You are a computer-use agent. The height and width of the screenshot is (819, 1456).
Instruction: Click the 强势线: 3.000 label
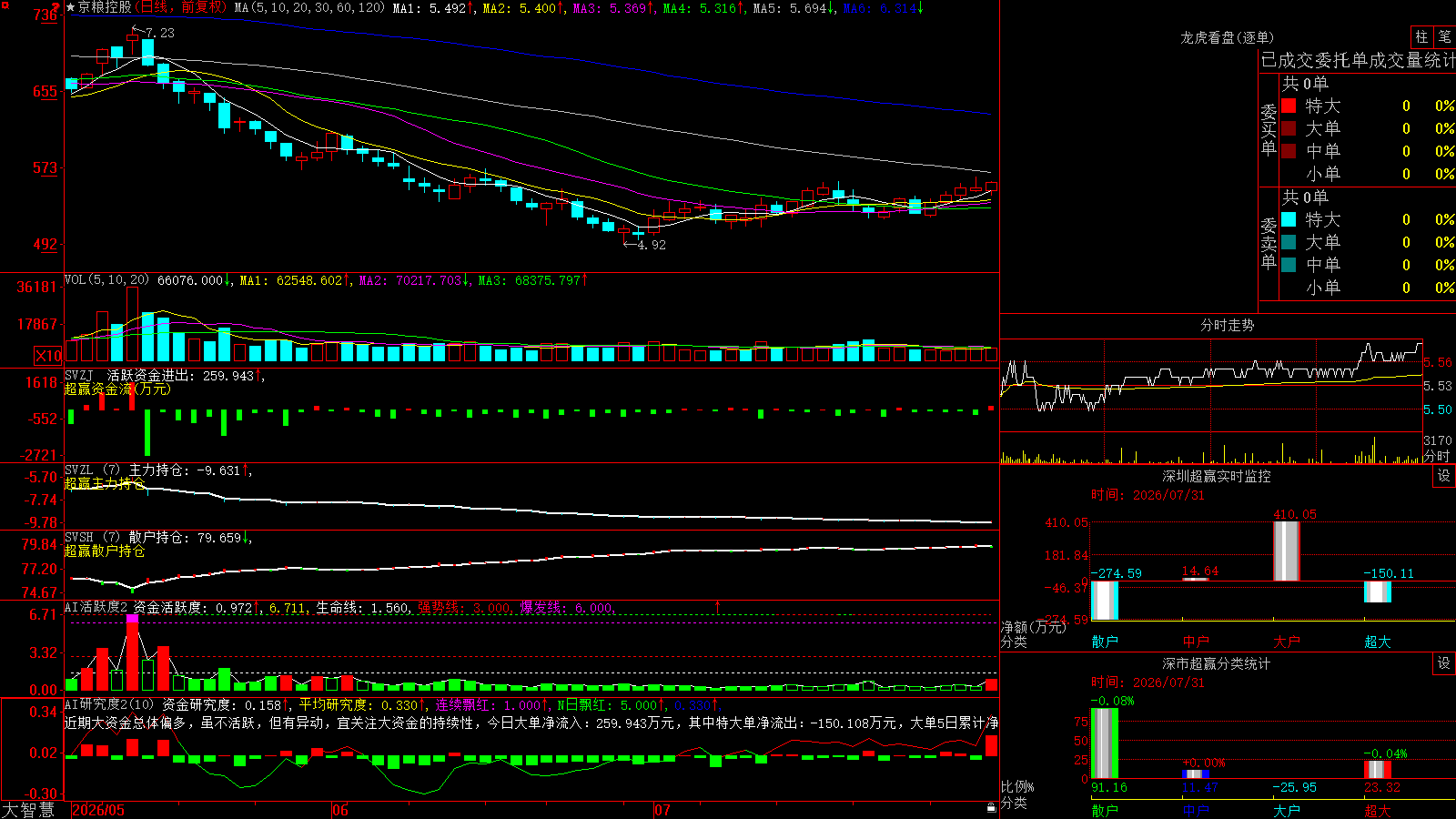[x=464, y=607]
